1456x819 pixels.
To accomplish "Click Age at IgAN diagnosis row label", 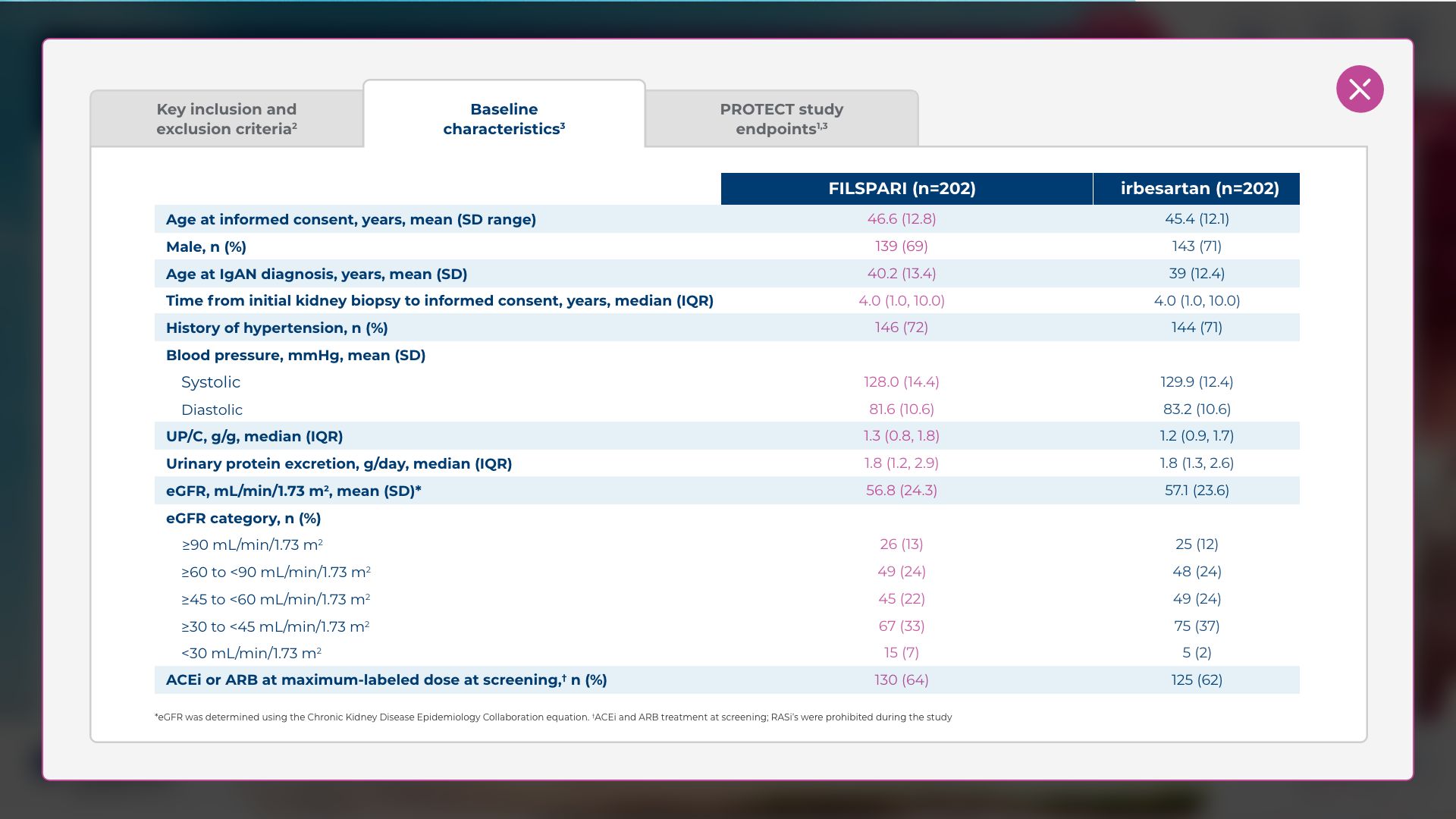I will tap(316, 275).
